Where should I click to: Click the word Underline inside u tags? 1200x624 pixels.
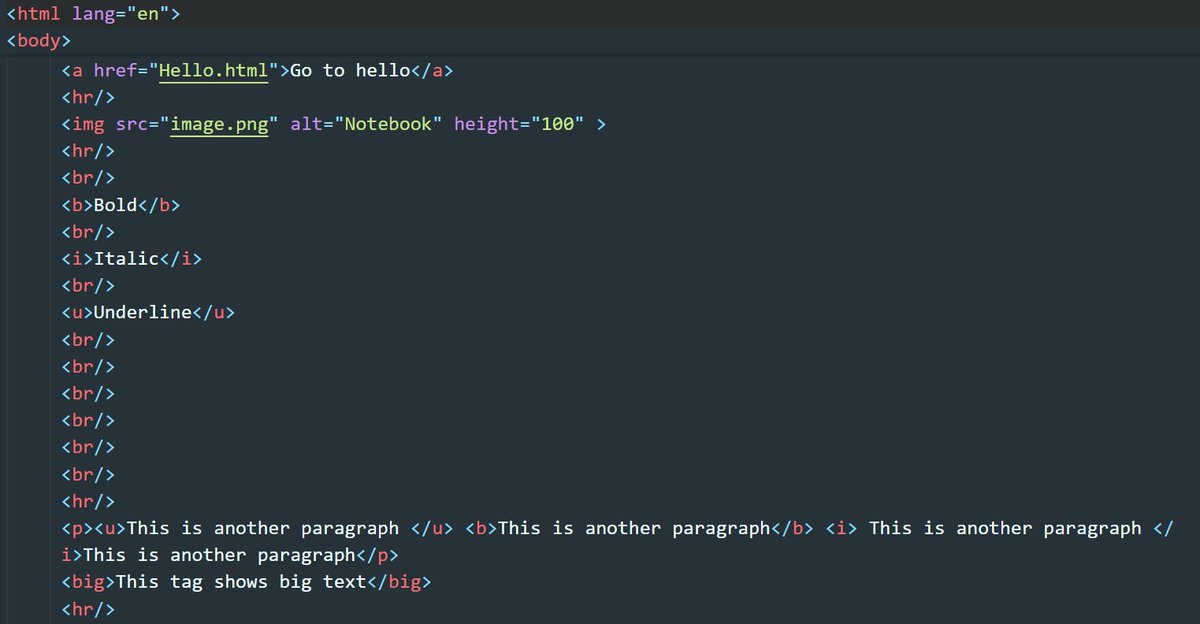click(x=142, y=313)
